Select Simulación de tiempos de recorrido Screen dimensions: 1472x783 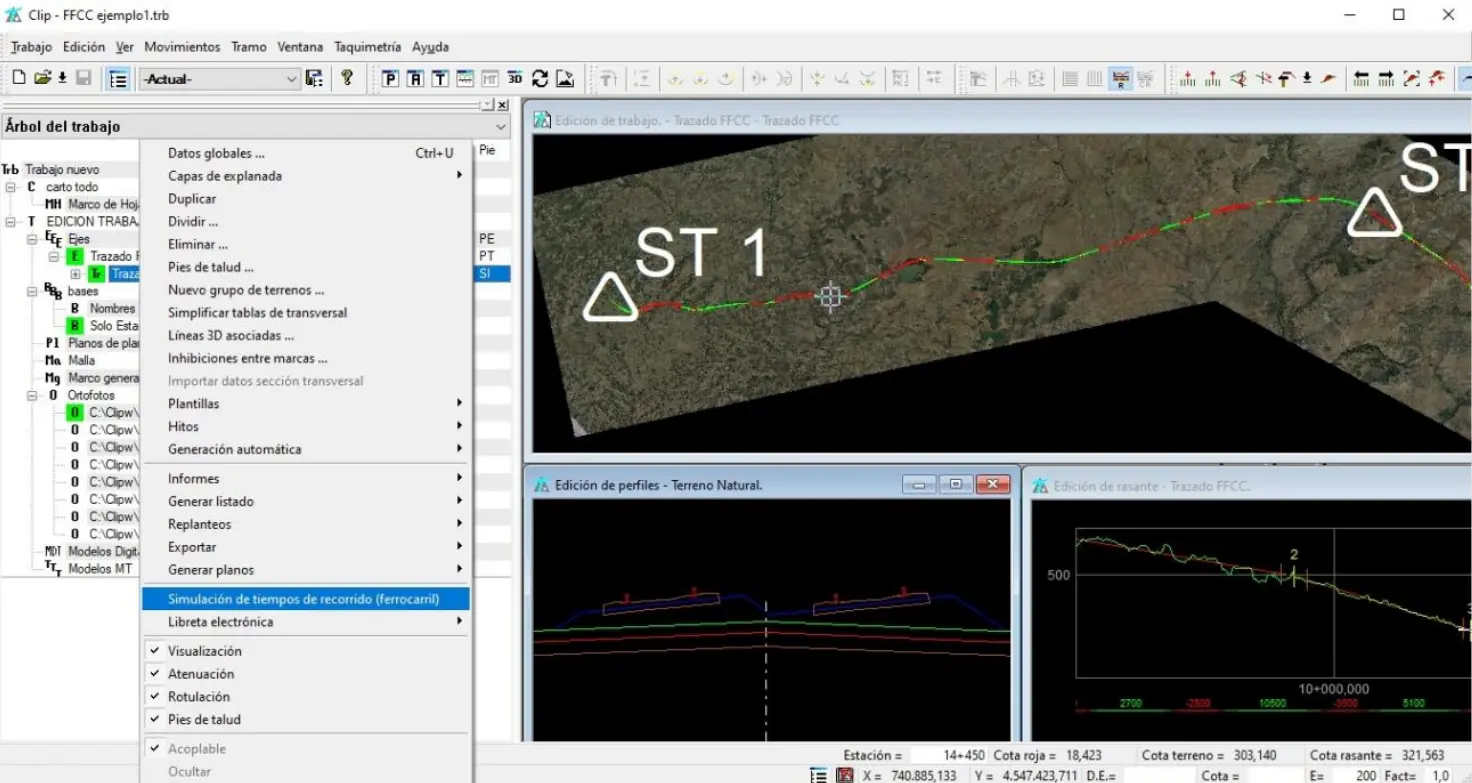[303, 599]
